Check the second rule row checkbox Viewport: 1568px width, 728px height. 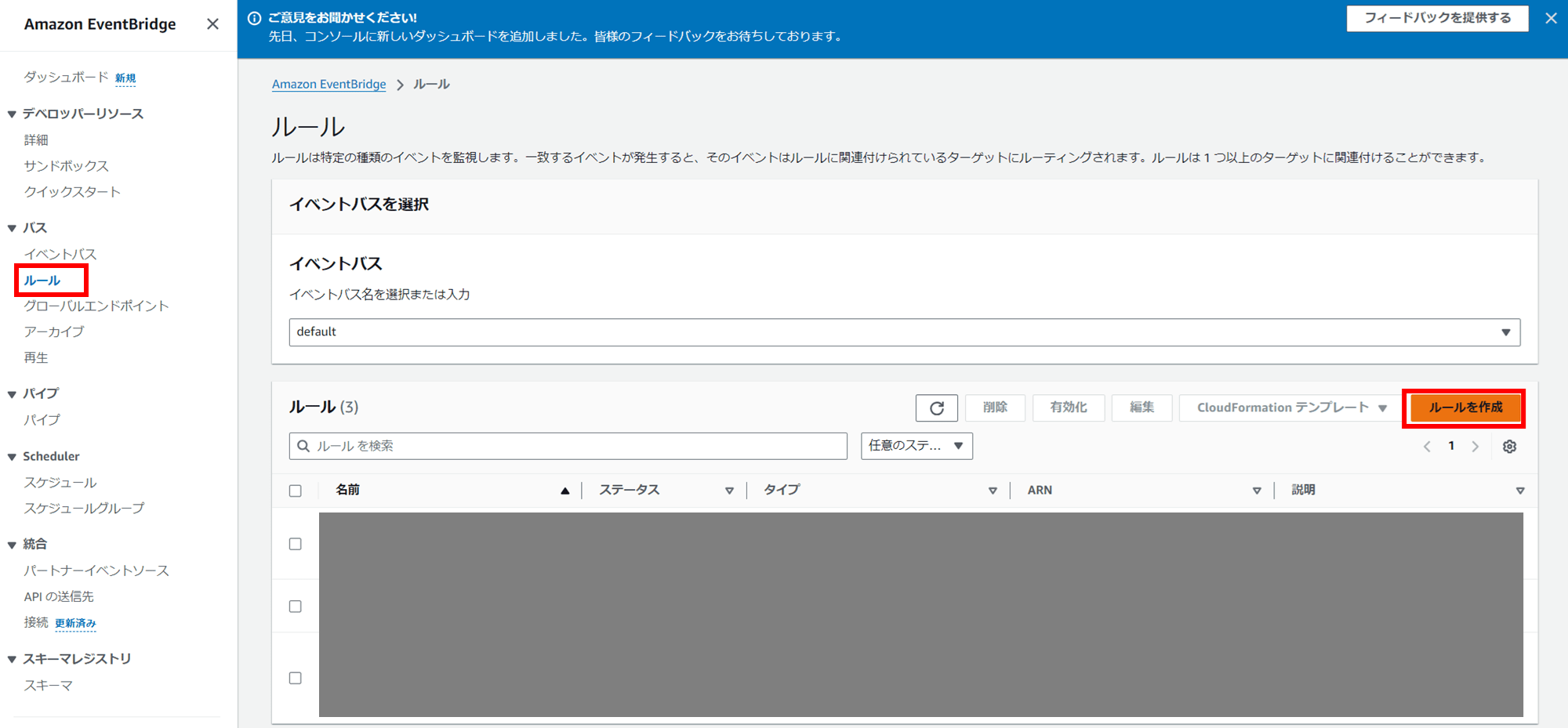296,607
